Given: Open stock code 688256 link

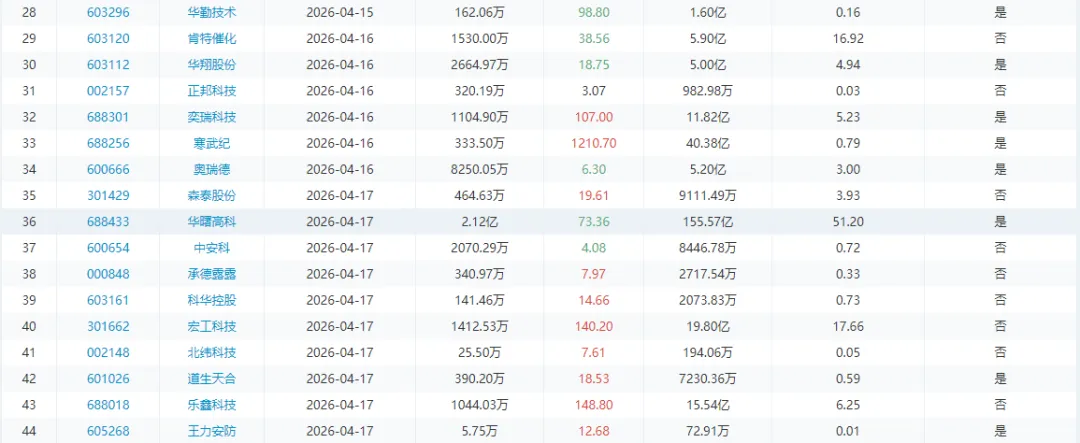Looking at the screenshot, I should tap(108, 143).
